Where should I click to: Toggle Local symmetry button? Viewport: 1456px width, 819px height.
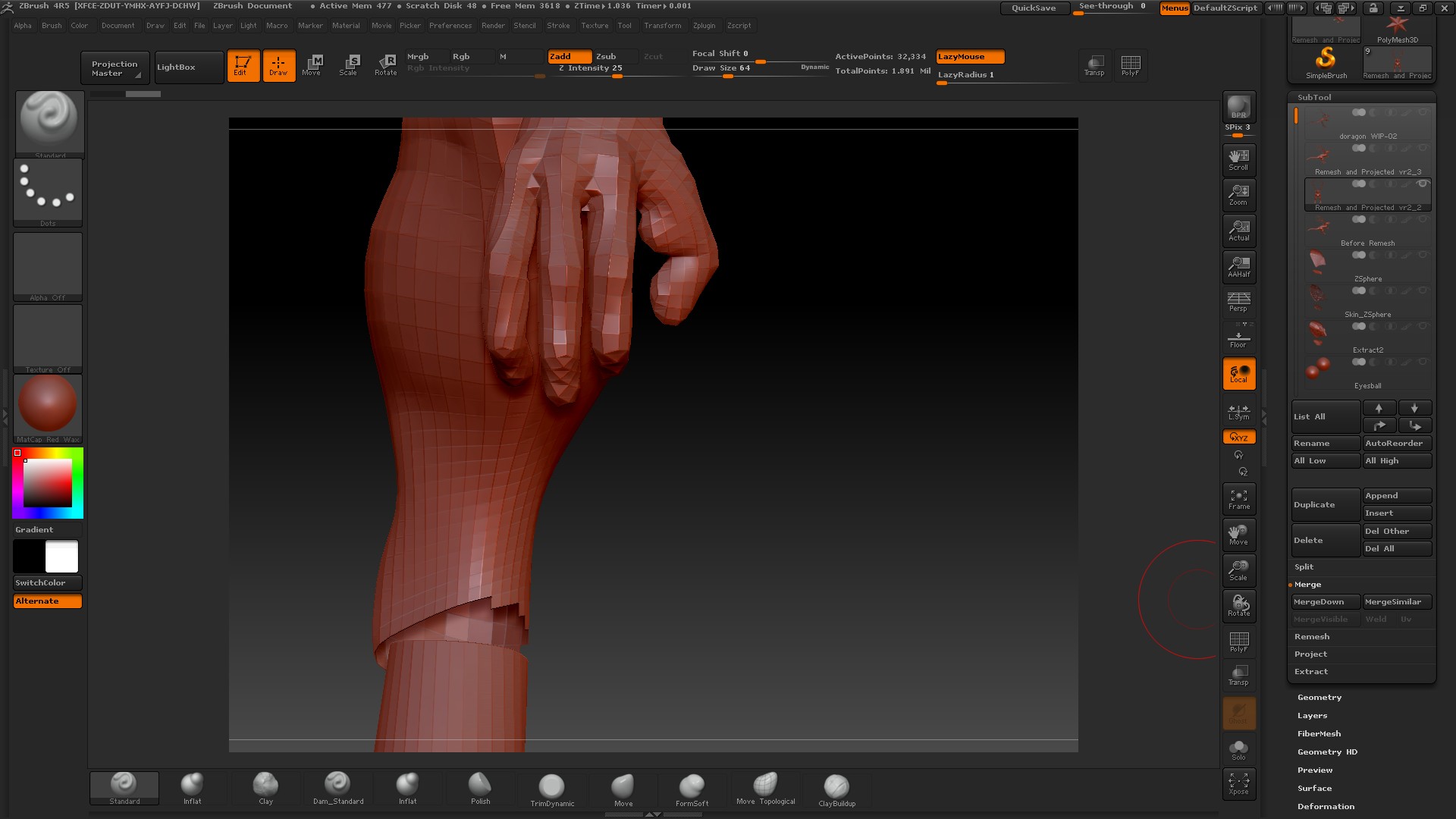coord(1238,374)
